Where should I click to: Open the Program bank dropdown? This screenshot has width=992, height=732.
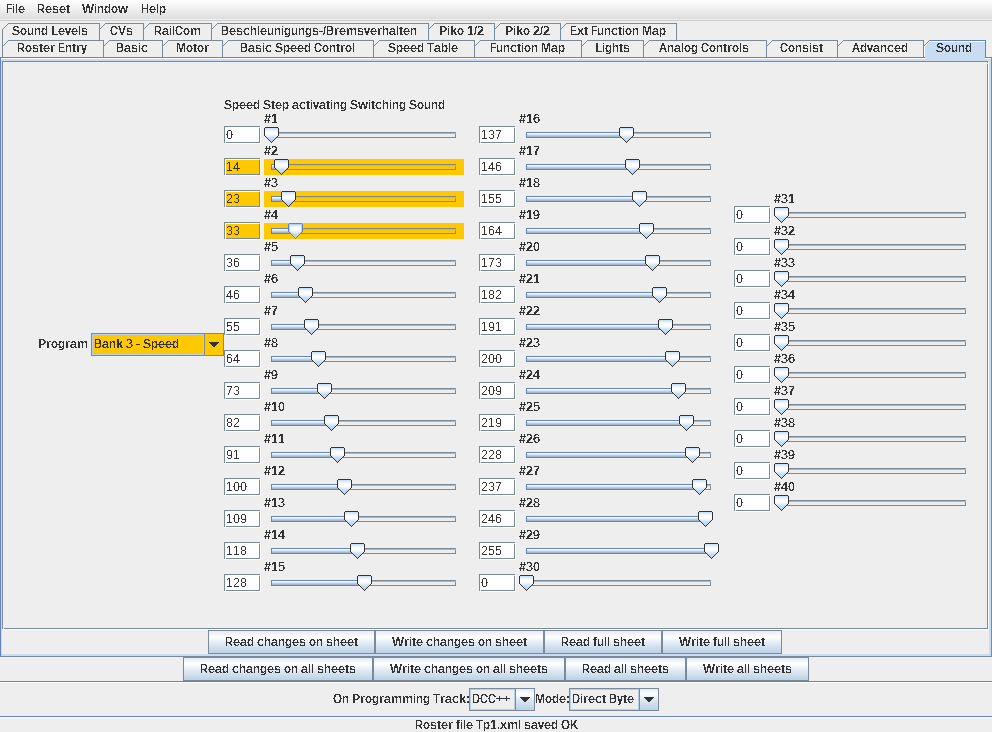[213, 344]
